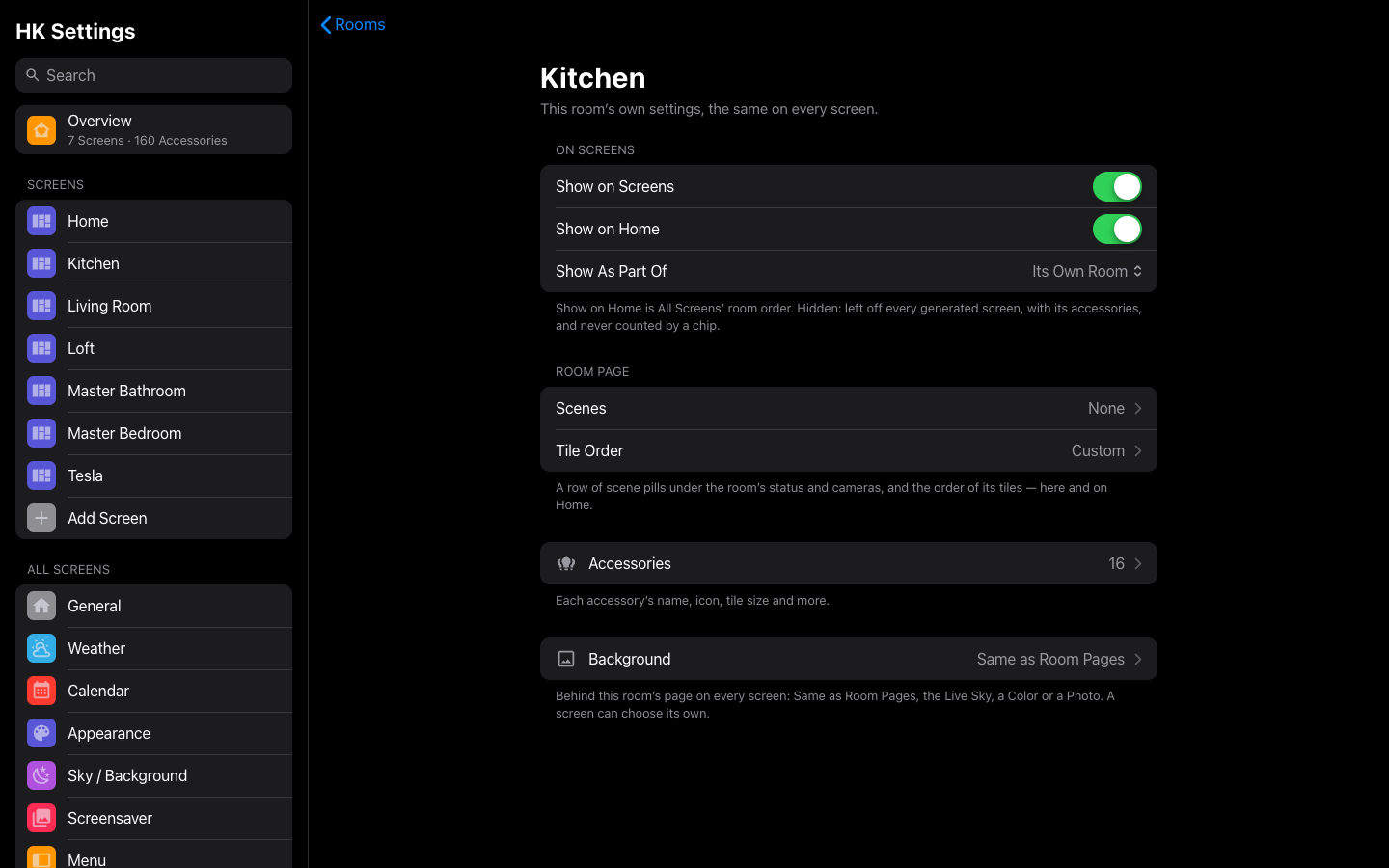
Task: Click the Appearance palette icon
Action: [x=41, y=733]
